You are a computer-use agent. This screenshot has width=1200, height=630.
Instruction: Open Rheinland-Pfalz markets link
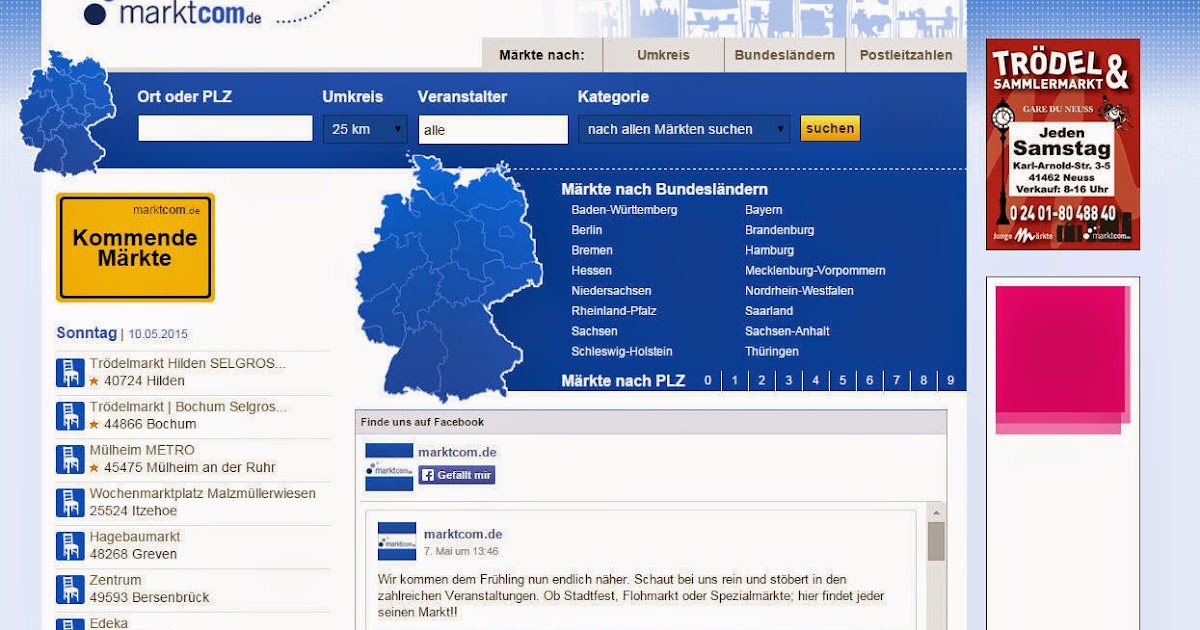click(x=614, y=311)
